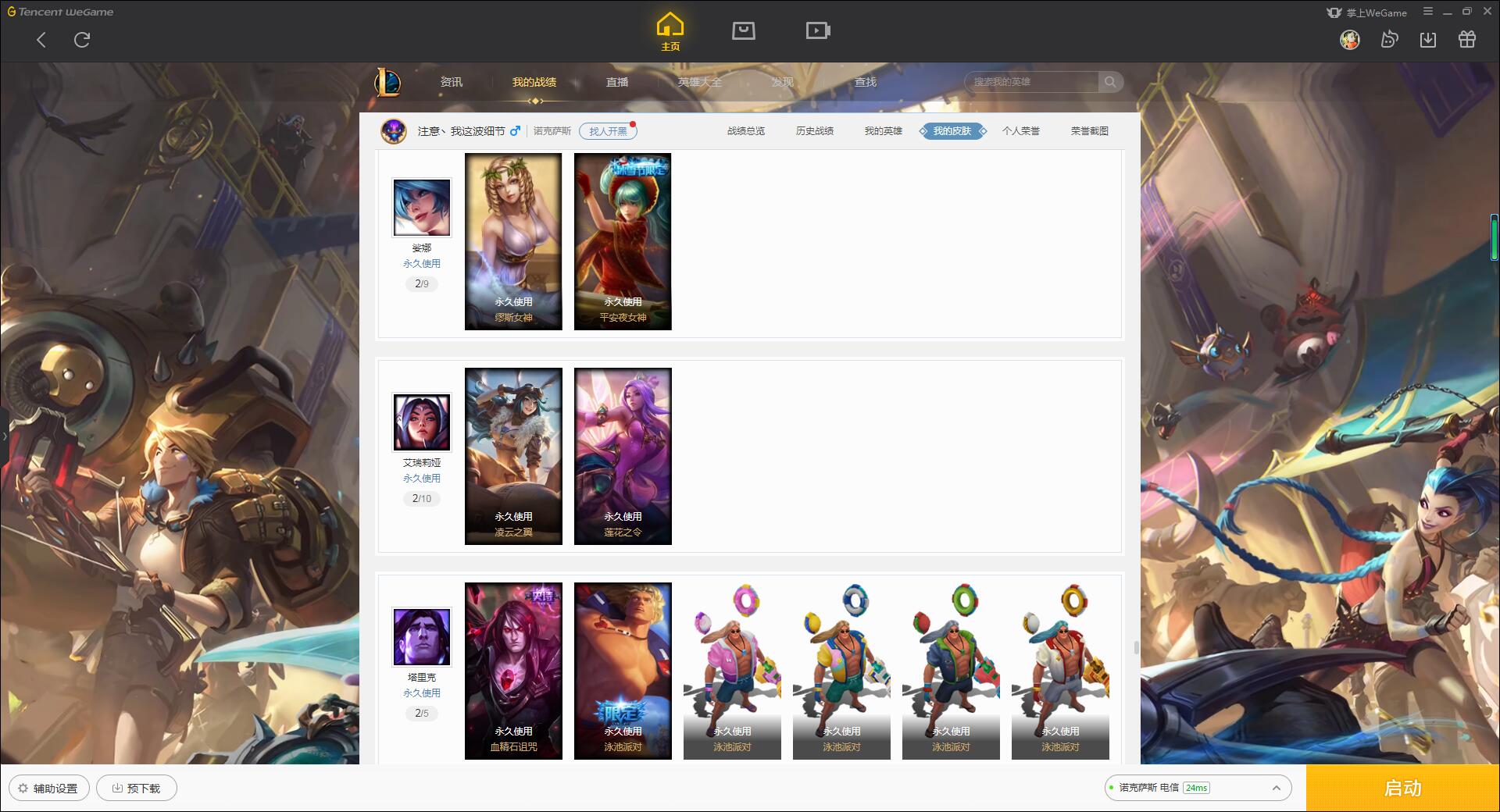Viewport: 1500px width, 812px height.
Task: Click the 启动 launch button
Action: tap(1403, 788)
